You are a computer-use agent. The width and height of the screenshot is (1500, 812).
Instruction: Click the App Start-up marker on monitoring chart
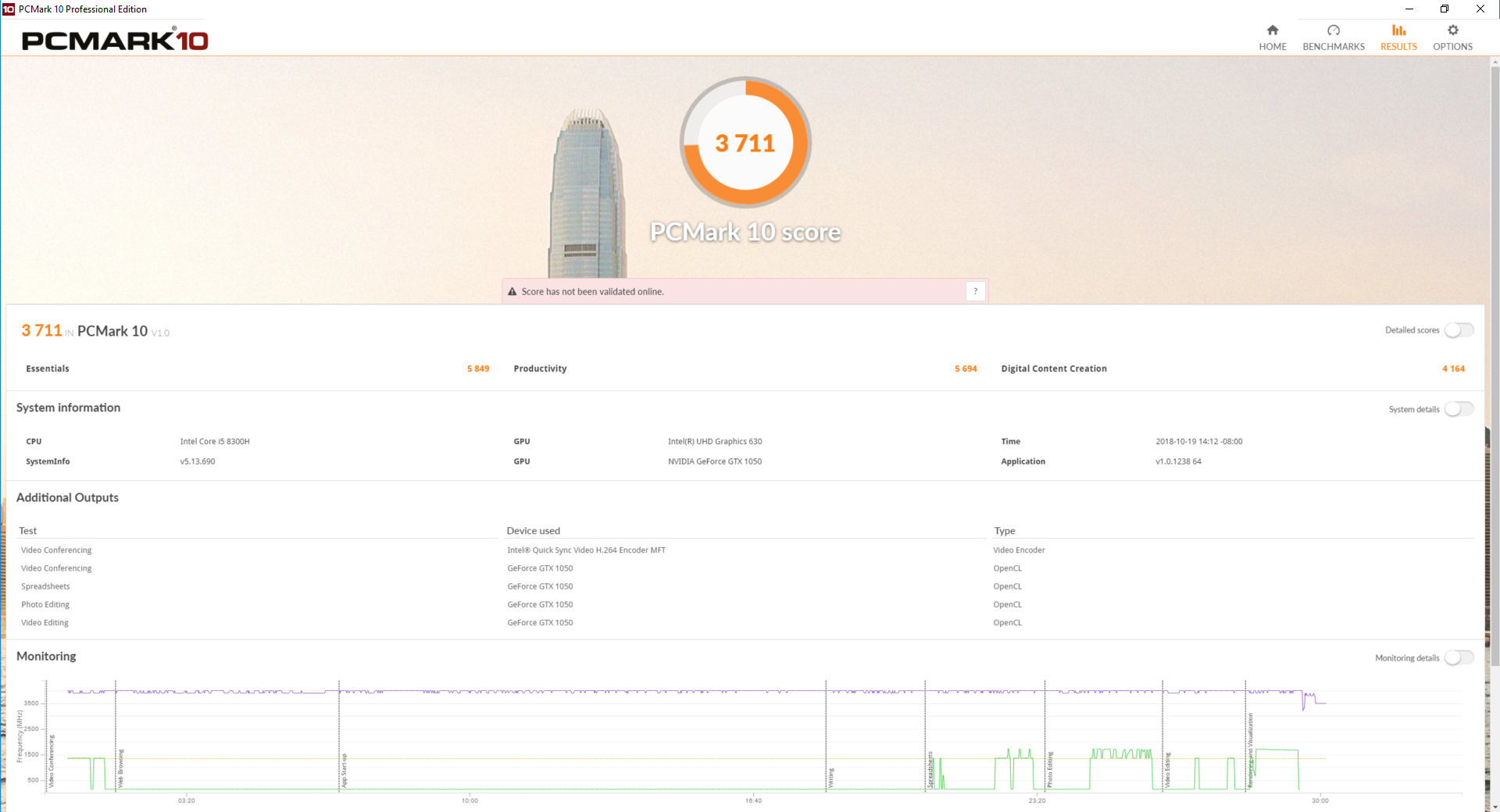tap(344, 771)
